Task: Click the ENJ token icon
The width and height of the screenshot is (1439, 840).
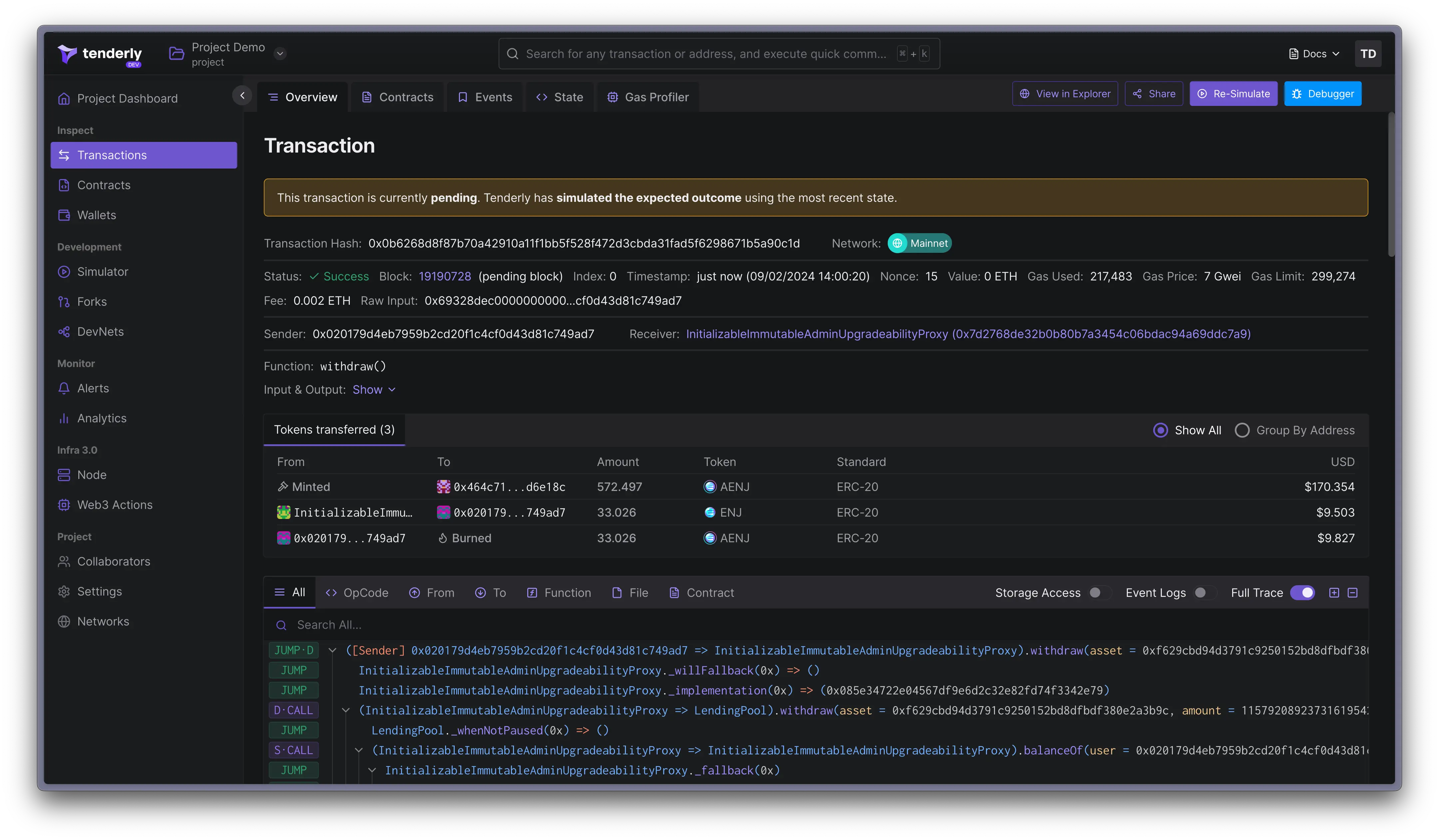Action: 710,513
